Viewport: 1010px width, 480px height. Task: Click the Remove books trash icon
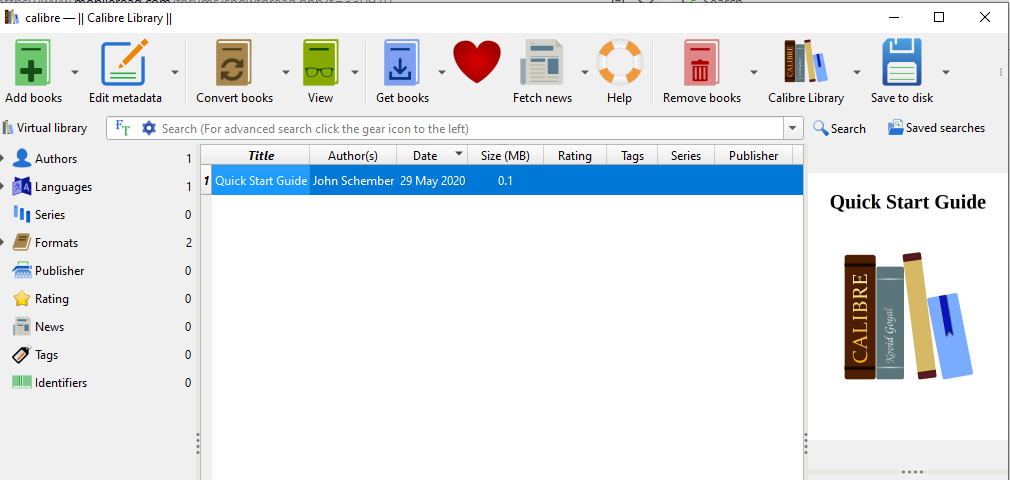click(x=701, y=62)
